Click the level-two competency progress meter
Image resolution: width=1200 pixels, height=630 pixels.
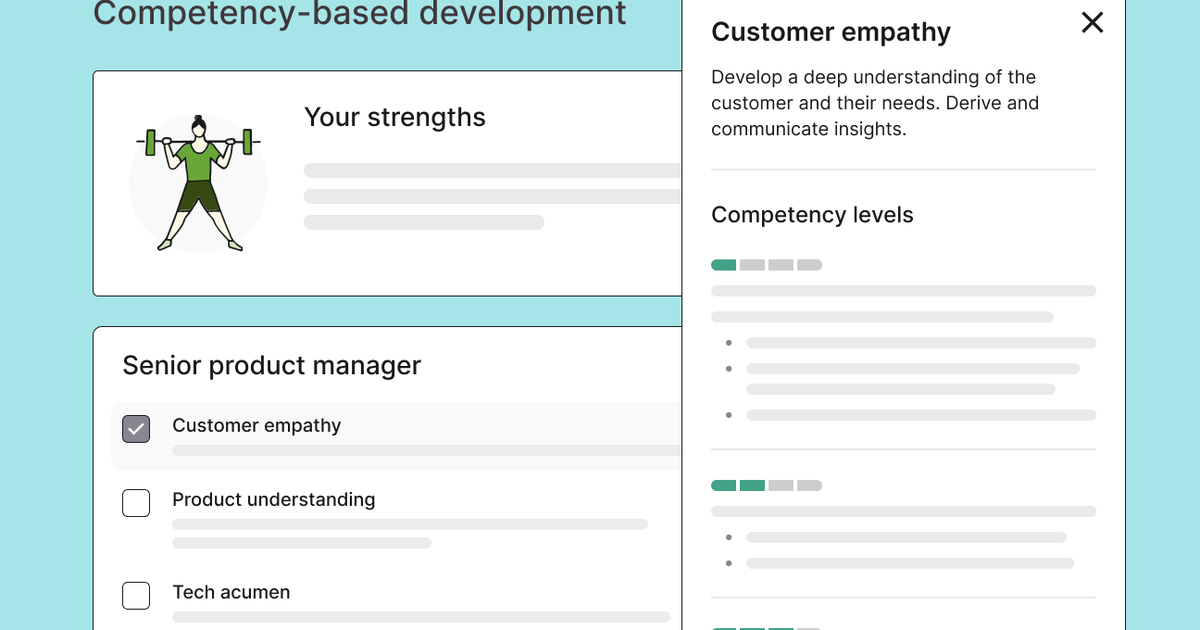765,485
